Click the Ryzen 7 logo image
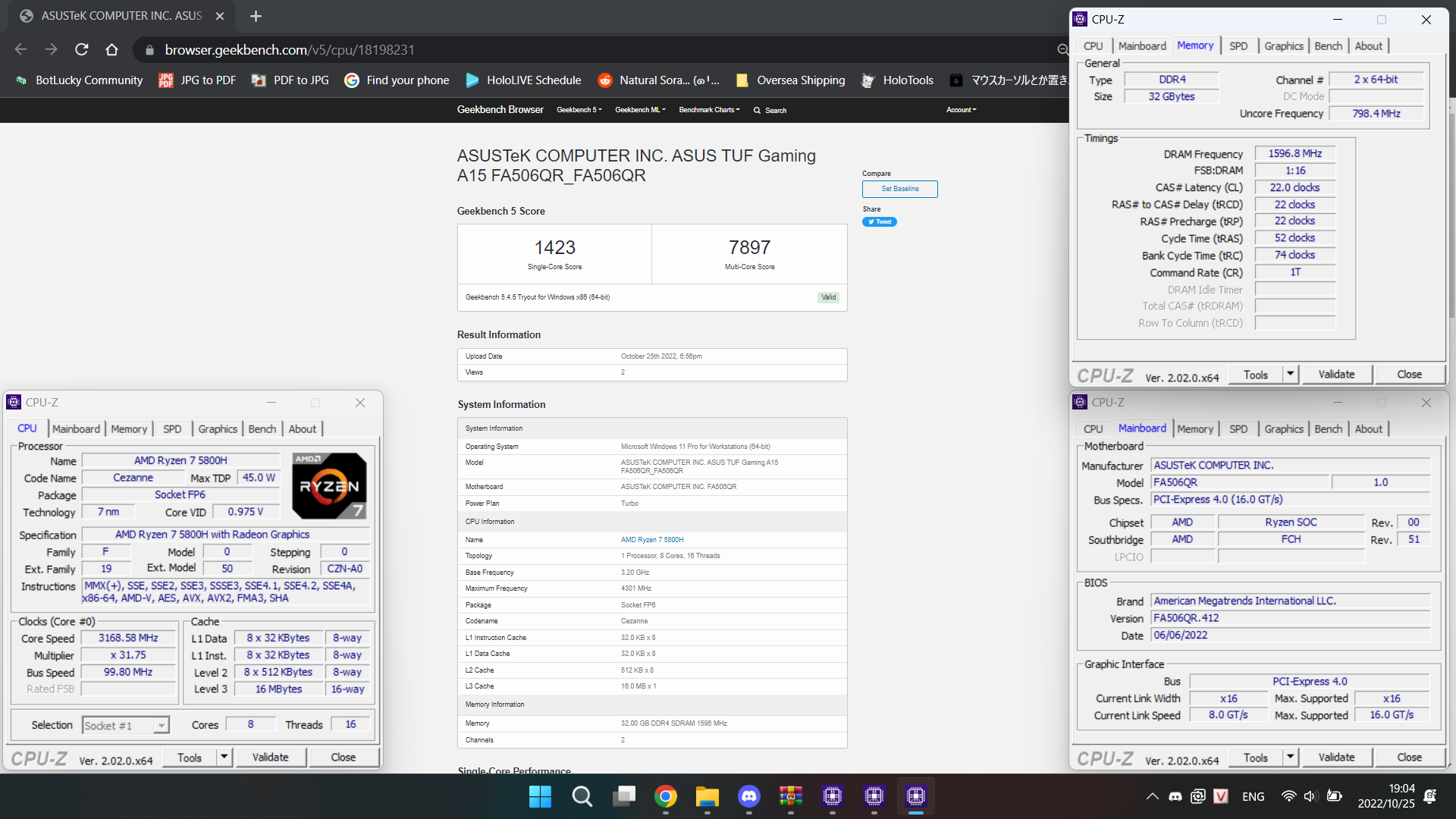This screenshot has width=1456, height=819. point(330,486)
